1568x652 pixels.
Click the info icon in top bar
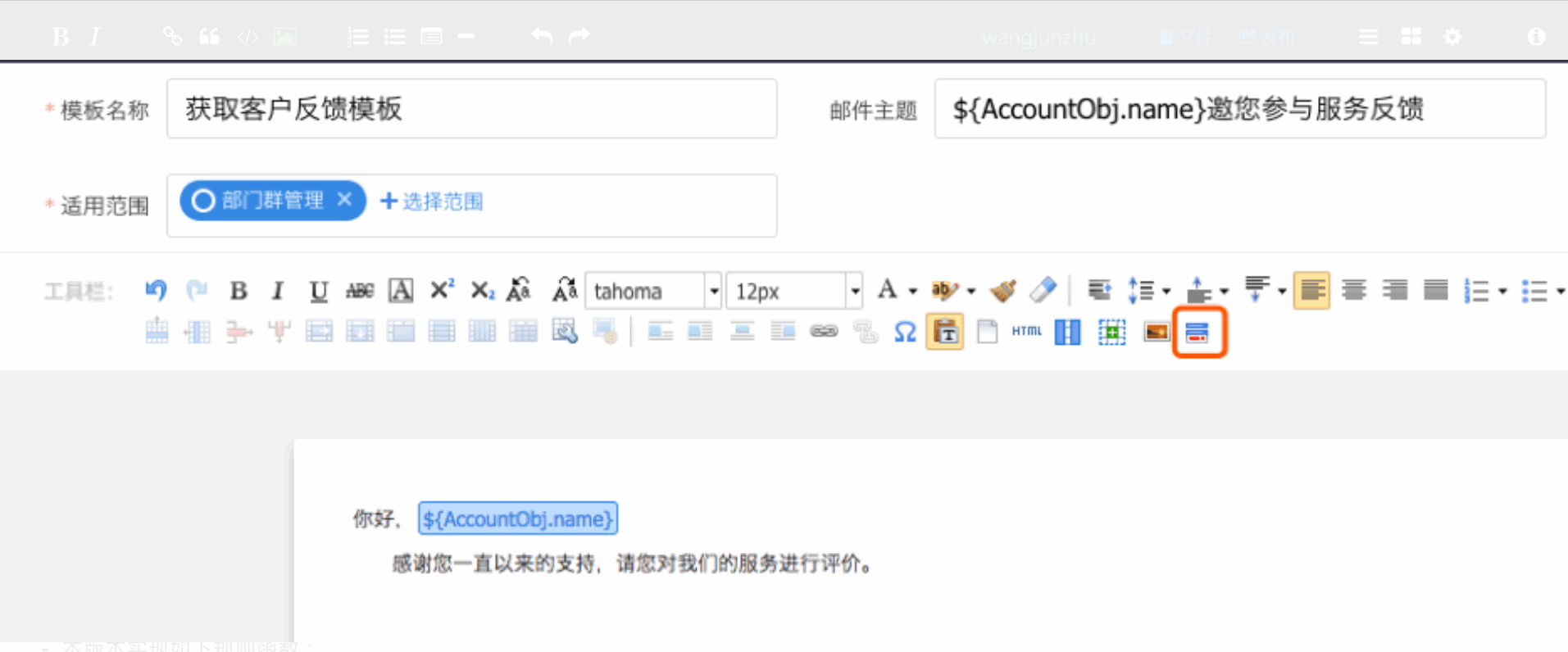(1537, 37)
